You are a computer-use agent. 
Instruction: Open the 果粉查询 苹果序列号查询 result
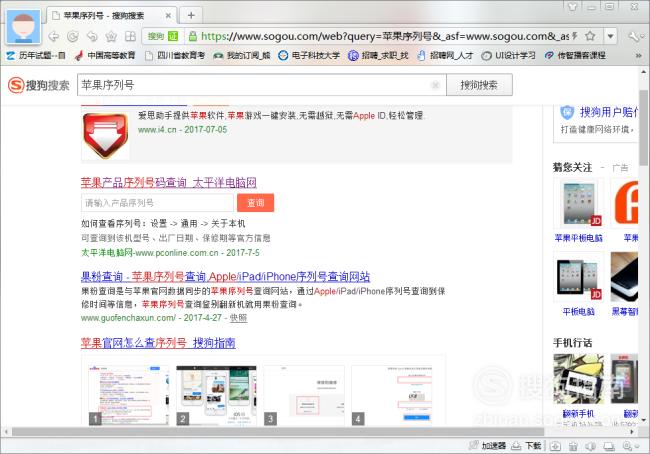[226, 277]
